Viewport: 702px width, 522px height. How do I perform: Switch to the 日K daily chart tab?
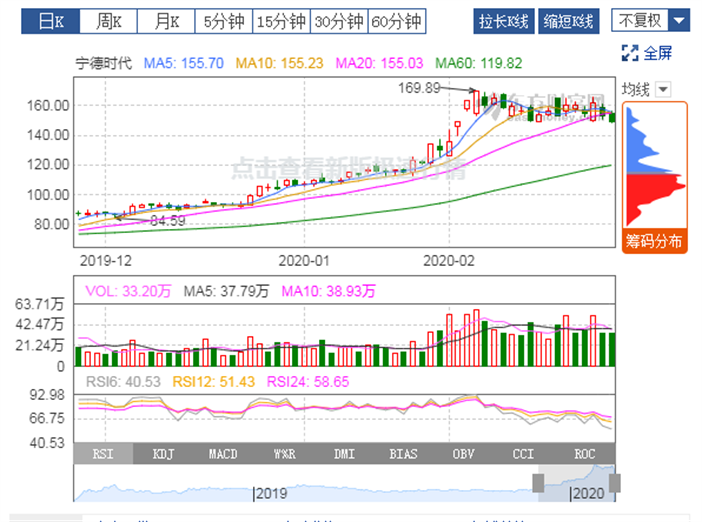point(51,21)
